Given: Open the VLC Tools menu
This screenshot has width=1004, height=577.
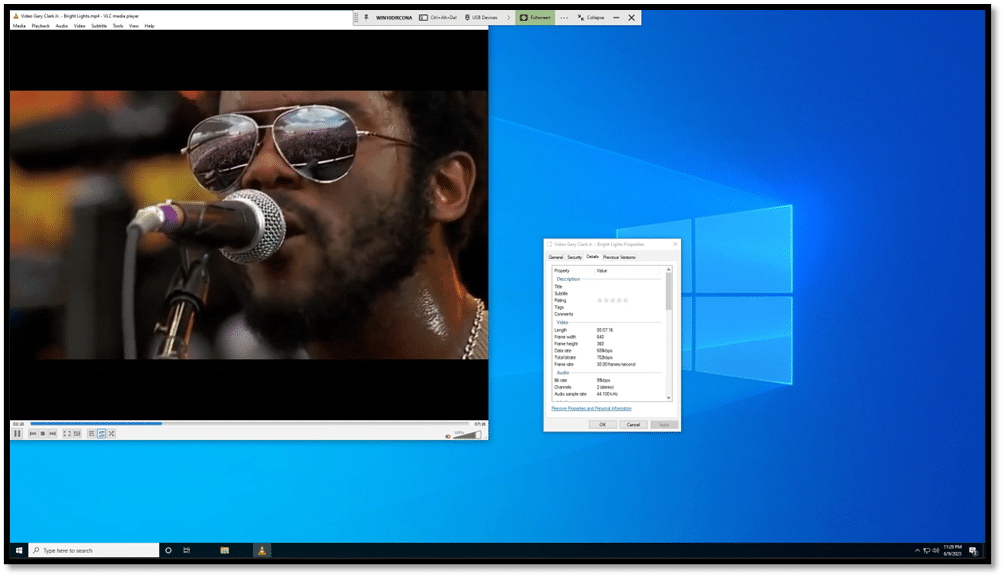Looking at the screenshot, I should click(118, 26).
